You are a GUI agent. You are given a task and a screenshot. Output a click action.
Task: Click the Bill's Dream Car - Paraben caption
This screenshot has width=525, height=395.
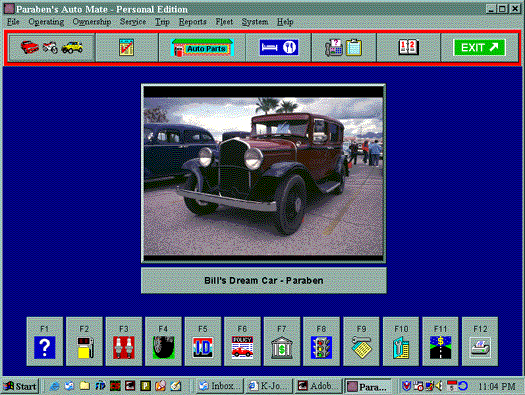pyautogui.click(x=264, y=281)
